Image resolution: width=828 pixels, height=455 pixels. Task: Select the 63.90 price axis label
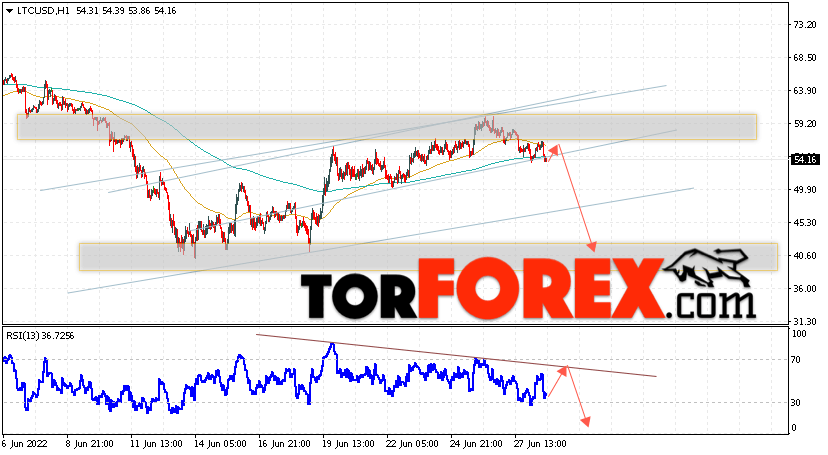[804, 91]
